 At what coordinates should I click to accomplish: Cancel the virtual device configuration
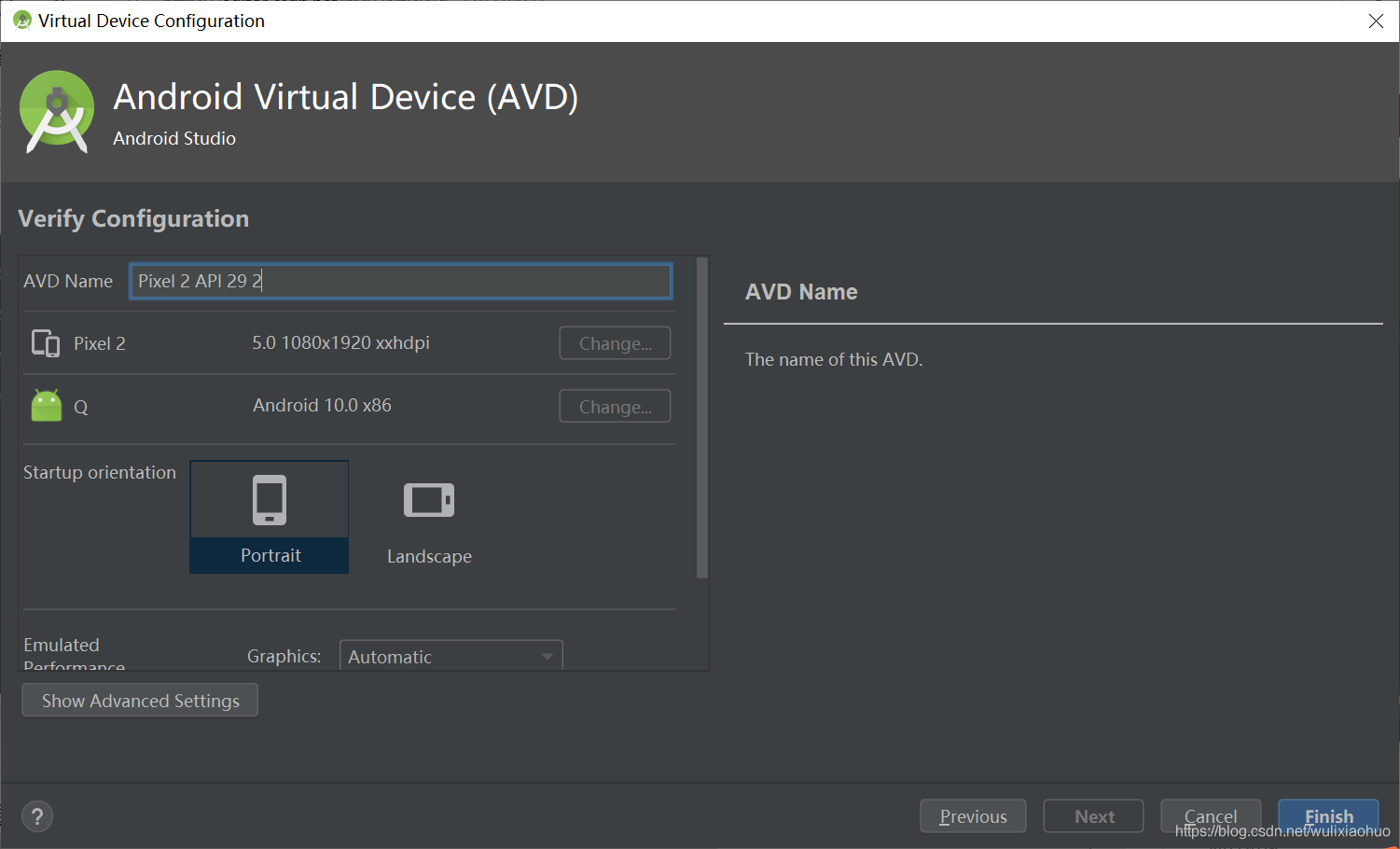click(1211, 816)
